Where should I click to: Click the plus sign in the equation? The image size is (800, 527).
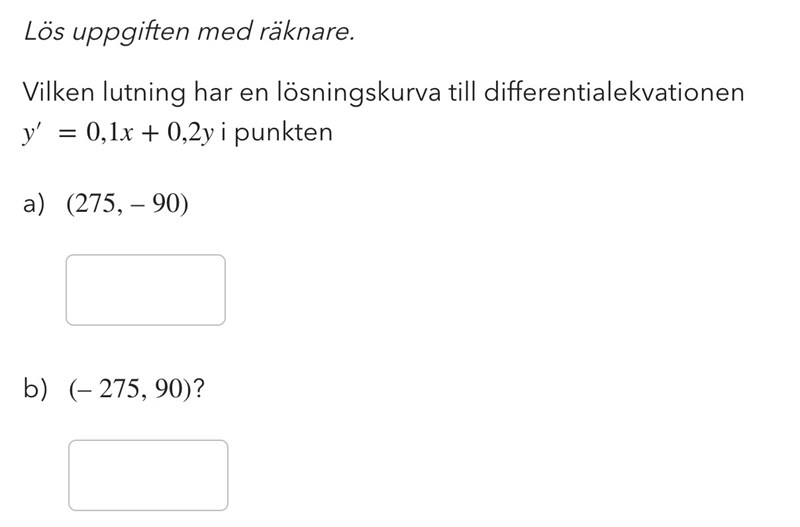pyautogui.click(x=150, y=131)
